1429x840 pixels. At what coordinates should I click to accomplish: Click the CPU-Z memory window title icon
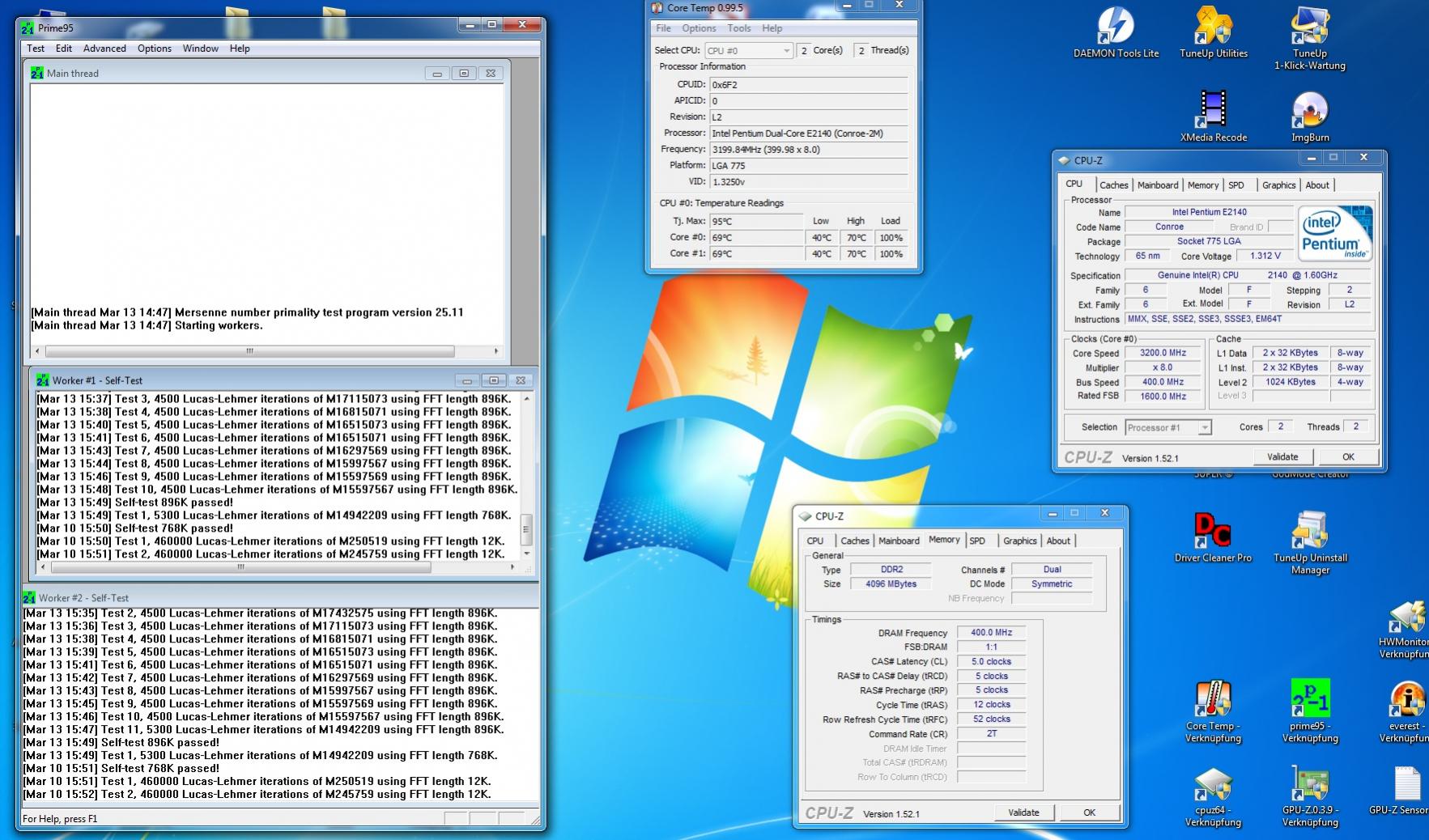click(x=806, y=516)
